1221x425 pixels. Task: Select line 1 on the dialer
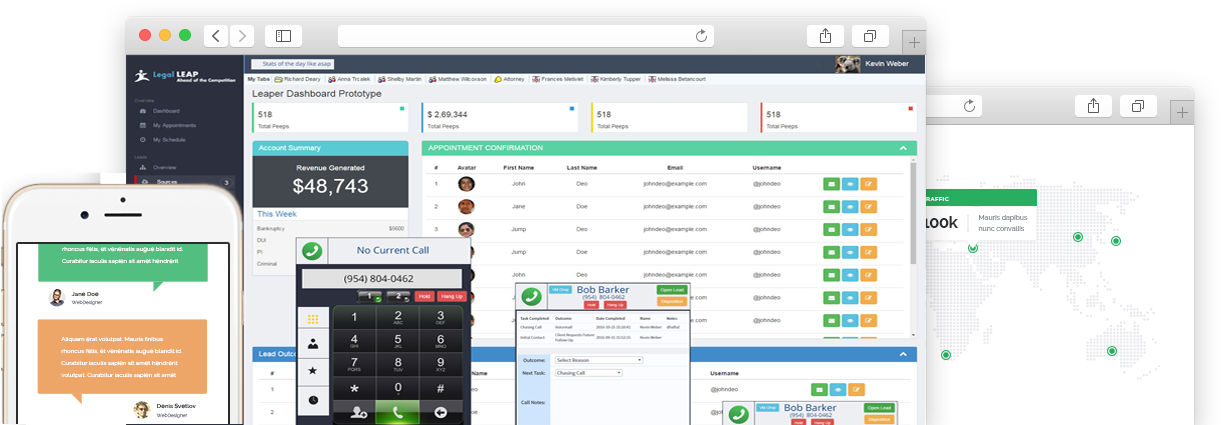pos(370,297)
